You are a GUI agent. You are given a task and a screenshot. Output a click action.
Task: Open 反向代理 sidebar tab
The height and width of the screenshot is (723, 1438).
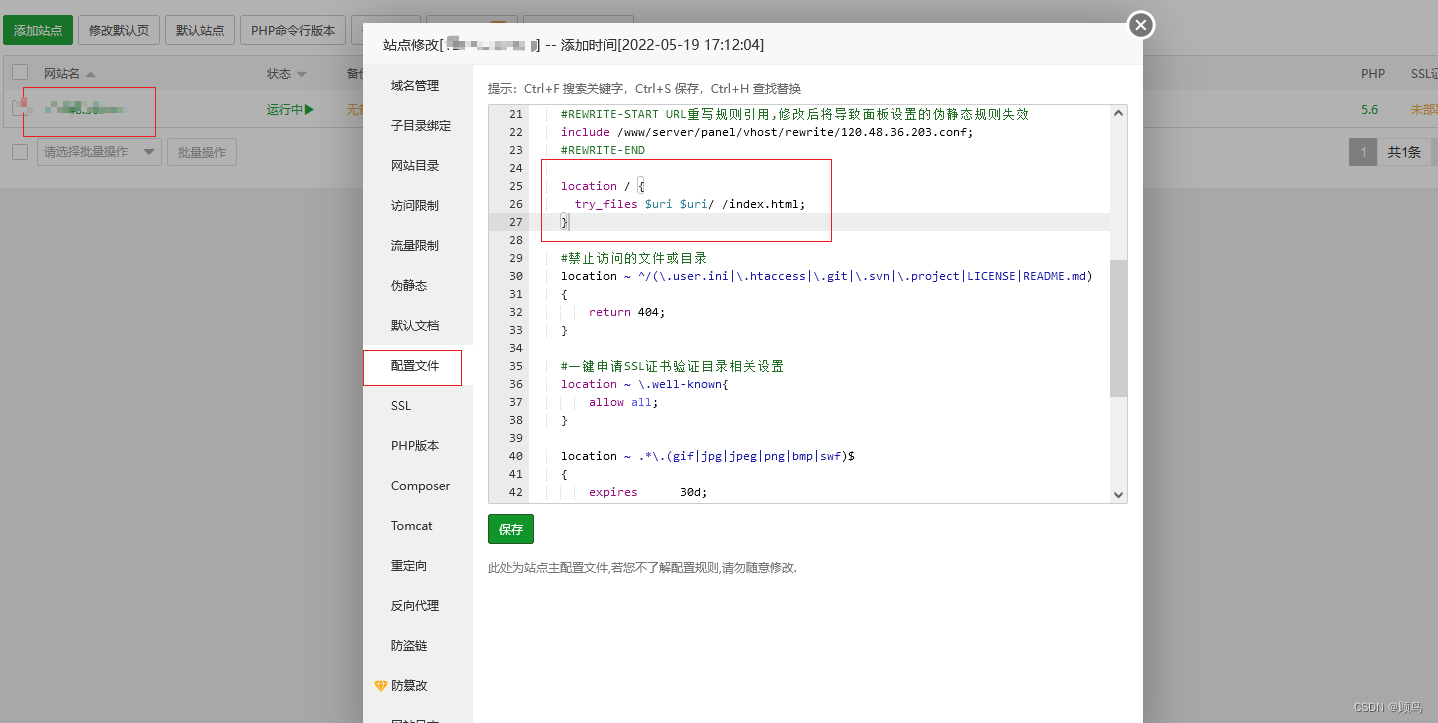coord(415,606)
